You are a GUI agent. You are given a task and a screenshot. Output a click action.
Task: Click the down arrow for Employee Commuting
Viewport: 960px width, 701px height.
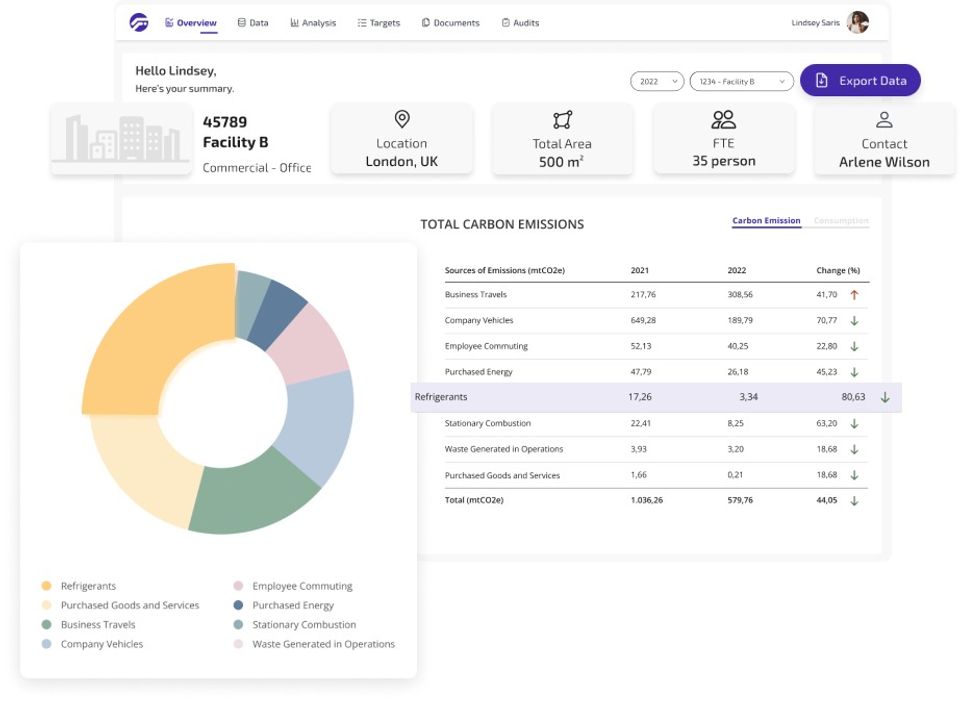[x=854, y=346]
